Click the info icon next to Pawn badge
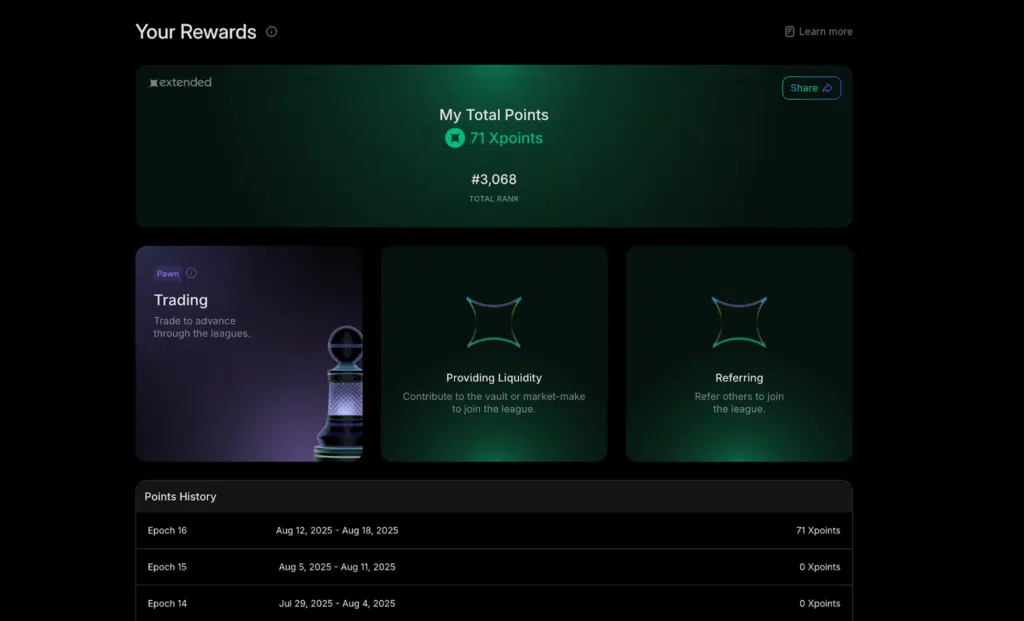The image size is (1024, 621). coord(192,273)
